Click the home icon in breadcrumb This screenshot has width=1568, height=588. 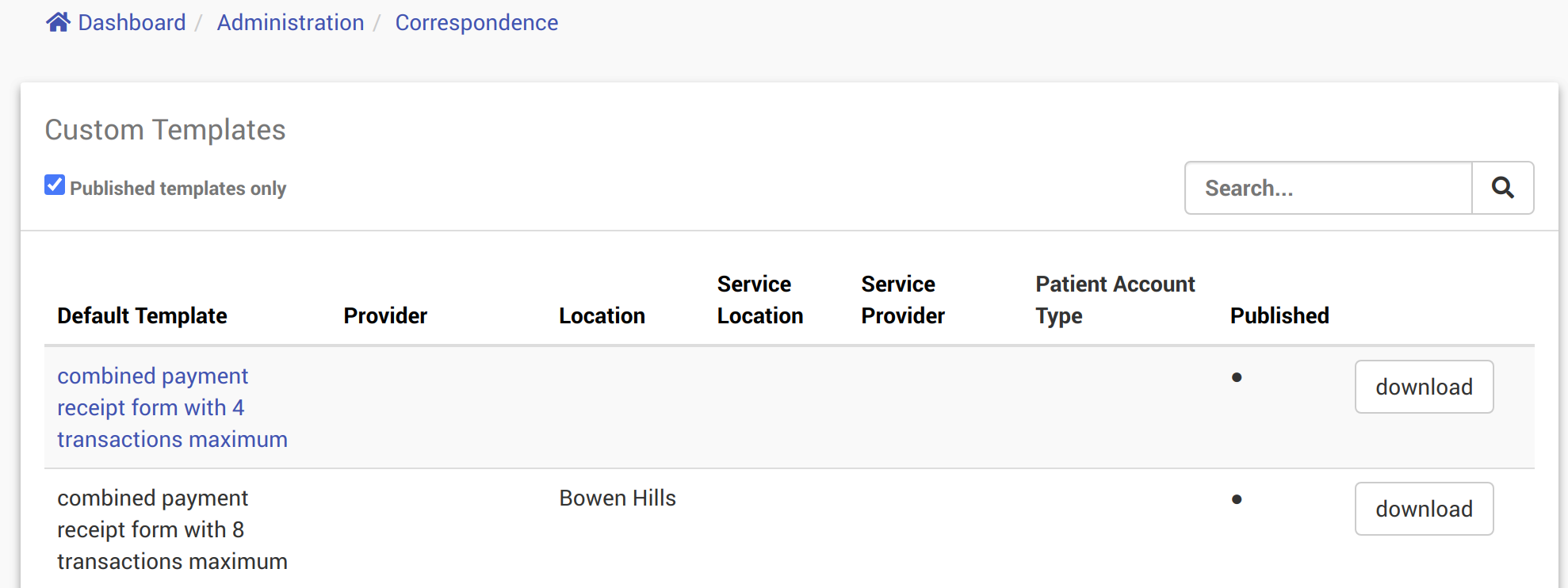[58, 22]
